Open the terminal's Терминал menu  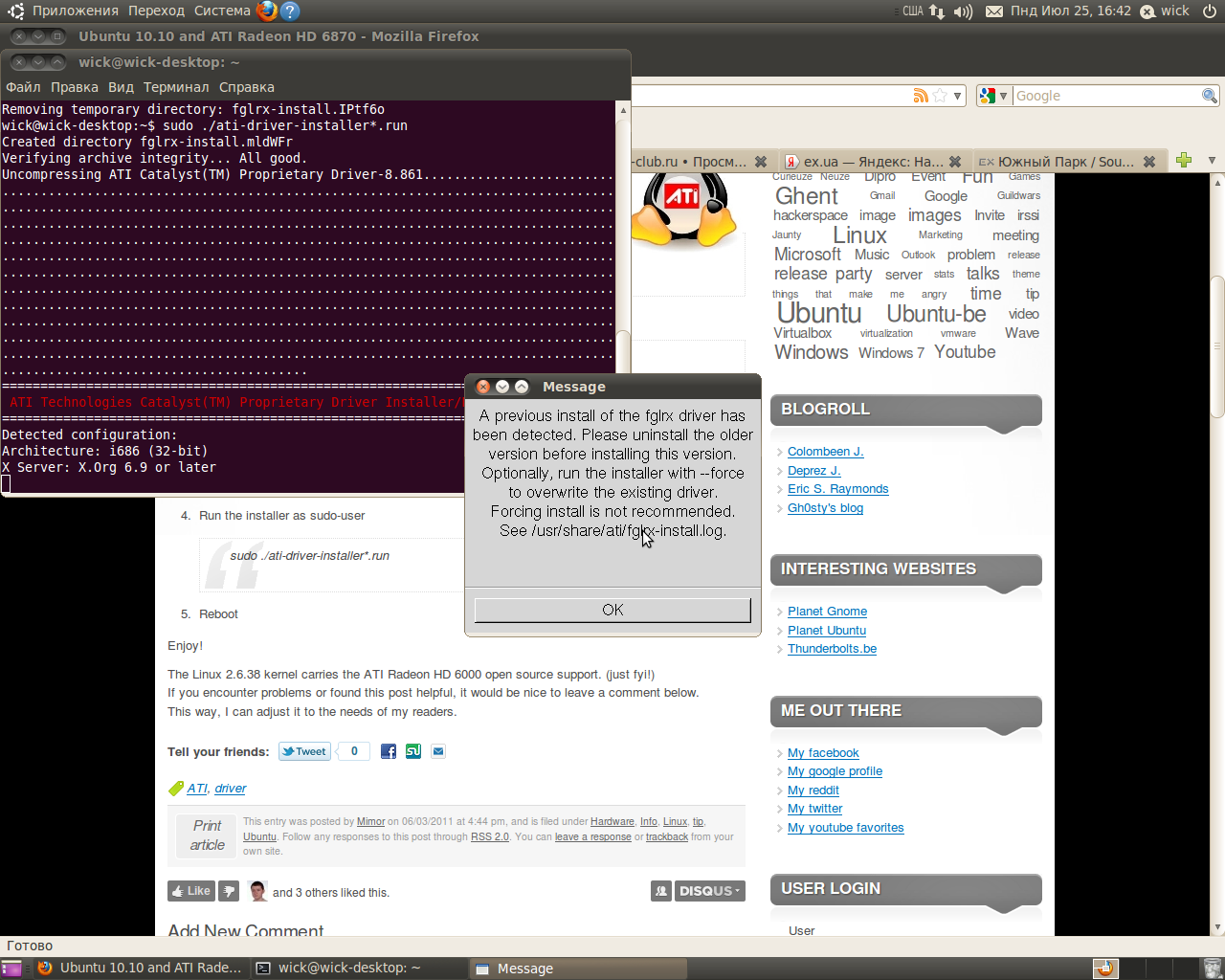point(176,87)
